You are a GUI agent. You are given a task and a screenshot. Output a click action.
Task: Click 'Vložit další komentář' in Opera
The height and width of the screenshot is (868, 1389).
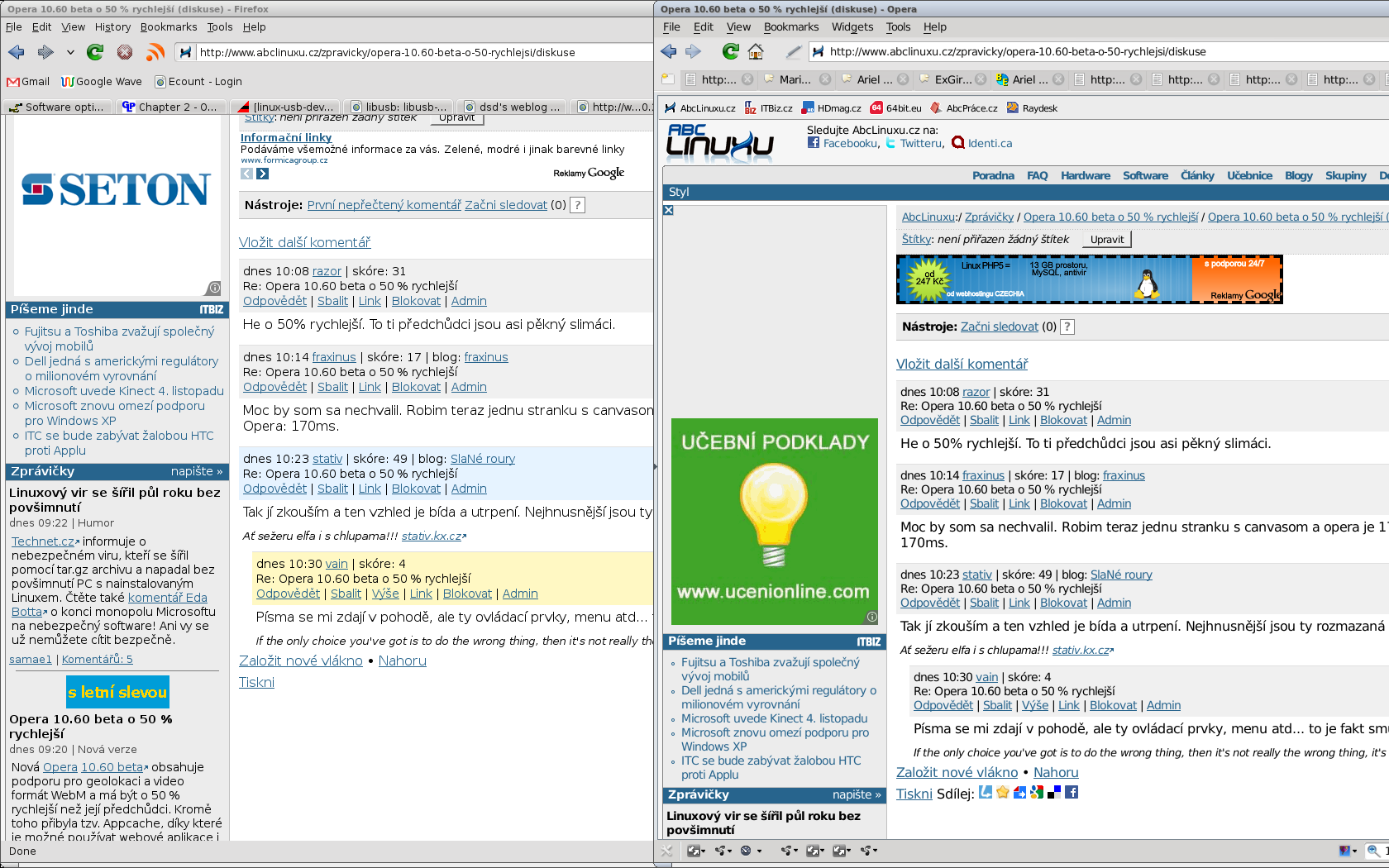pos(962,364)
